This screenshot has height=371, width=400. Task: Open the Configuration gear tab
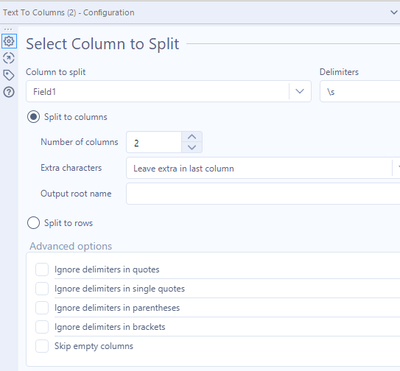[x=9, y=41]
